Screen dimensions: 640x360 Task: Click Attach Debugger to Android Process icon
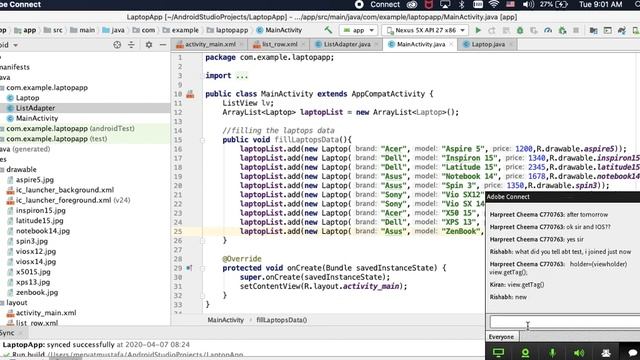pyautogui.click(x=562, y=30)
